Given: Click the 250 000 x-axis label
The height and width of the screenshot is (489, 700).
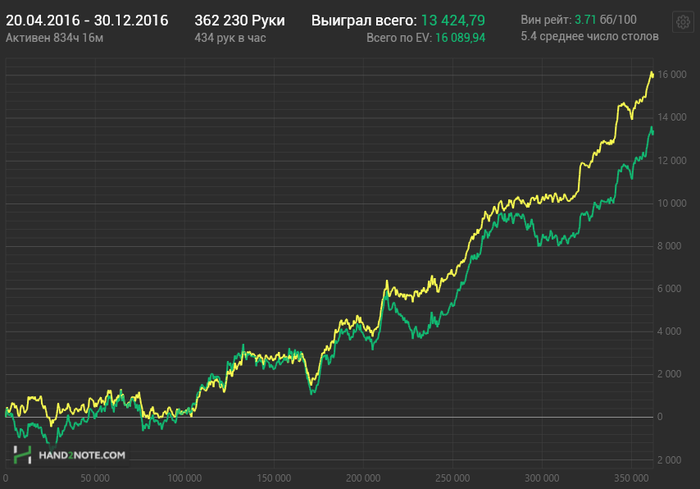Looking at the screenshot, I should pos(452,478).
